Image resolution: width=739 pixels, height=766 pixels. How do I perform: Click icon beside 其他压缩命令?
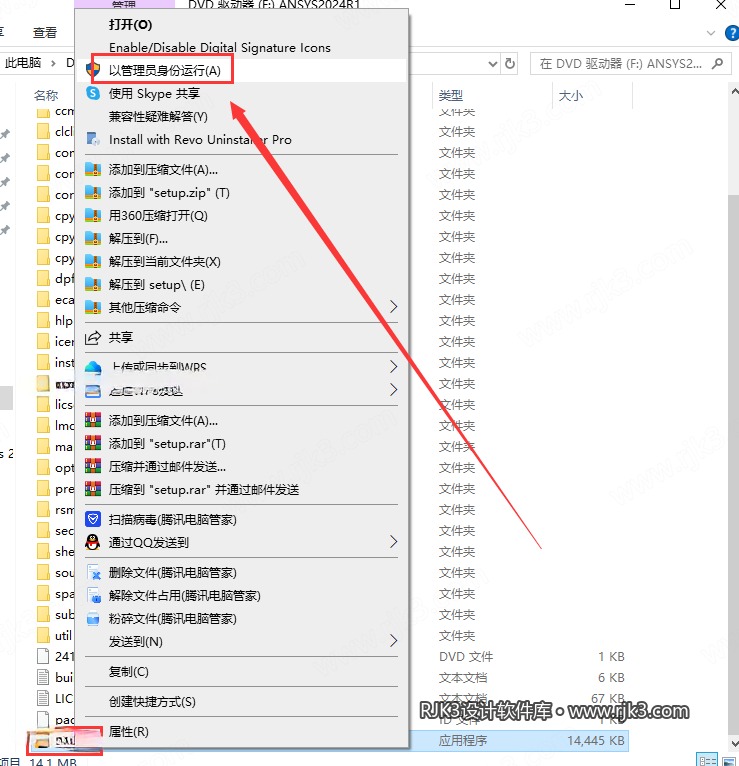(x=93, y=307)
